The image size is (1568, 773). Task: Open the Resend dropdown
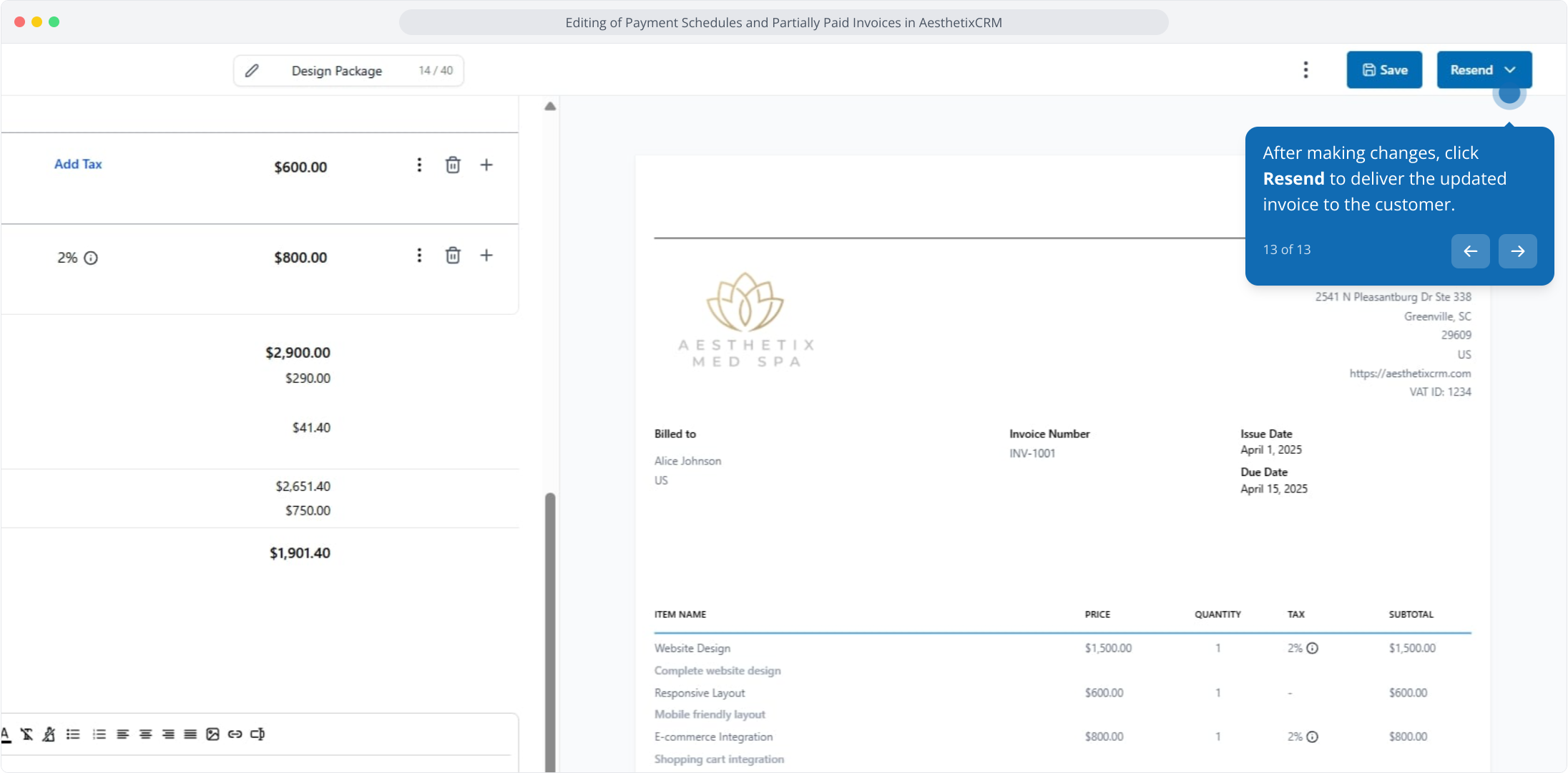(1510, 70)
